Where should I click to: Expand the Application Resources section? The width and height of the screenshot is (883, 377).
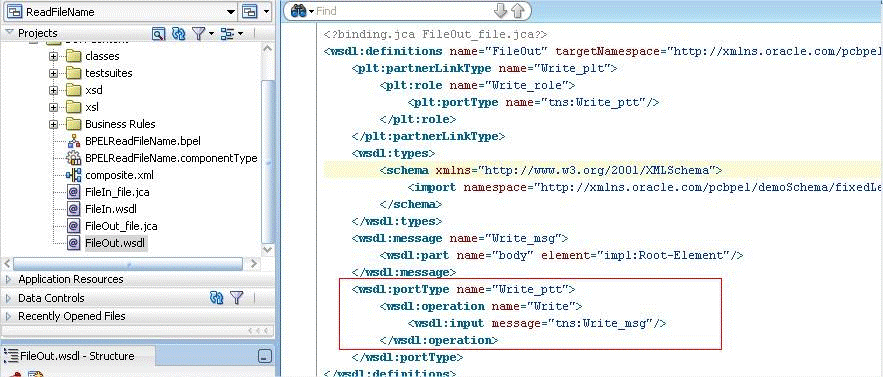tap(8, 280)
